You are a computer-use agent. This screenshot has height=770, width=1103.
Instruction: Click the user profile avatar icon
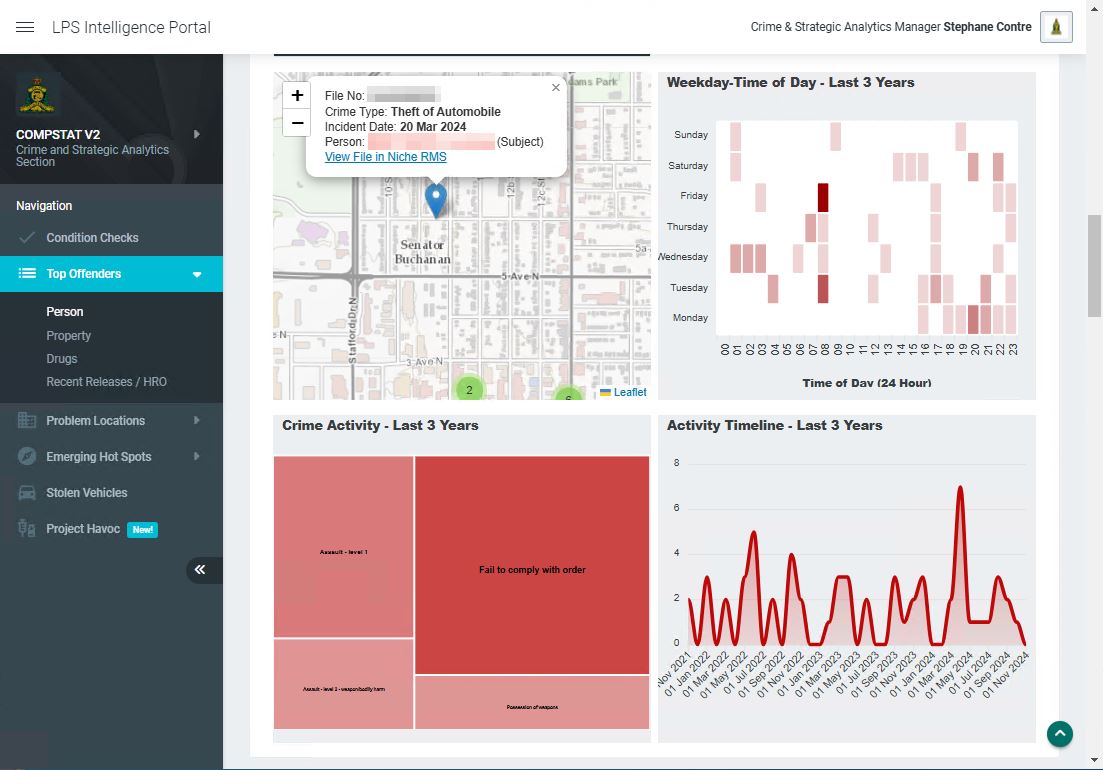click(1056, 27)
